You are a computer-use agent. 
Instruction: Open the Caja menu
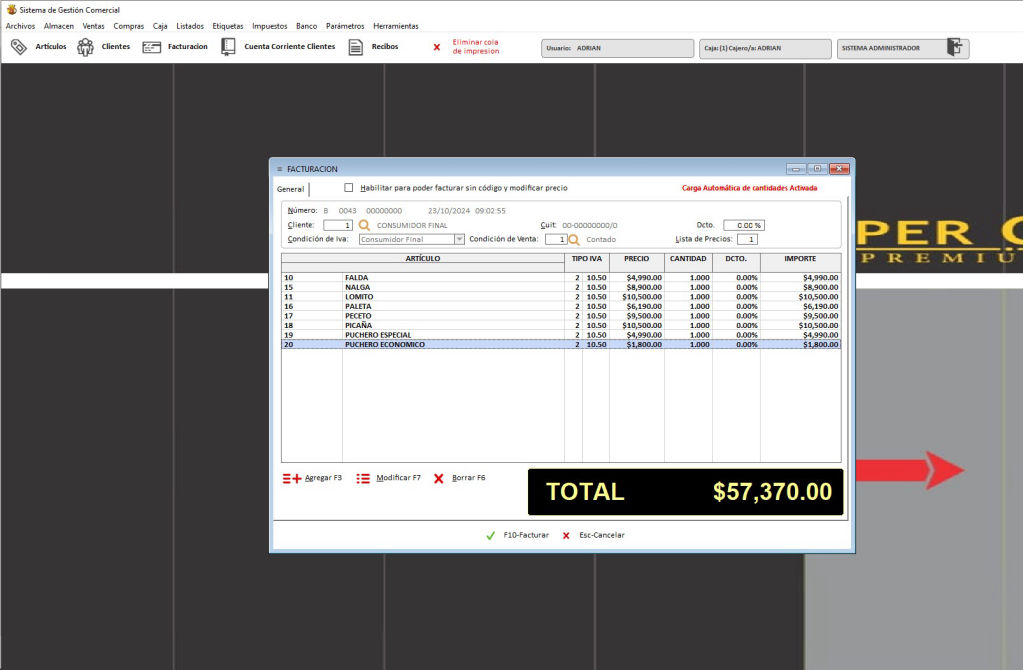coord(160,26)
